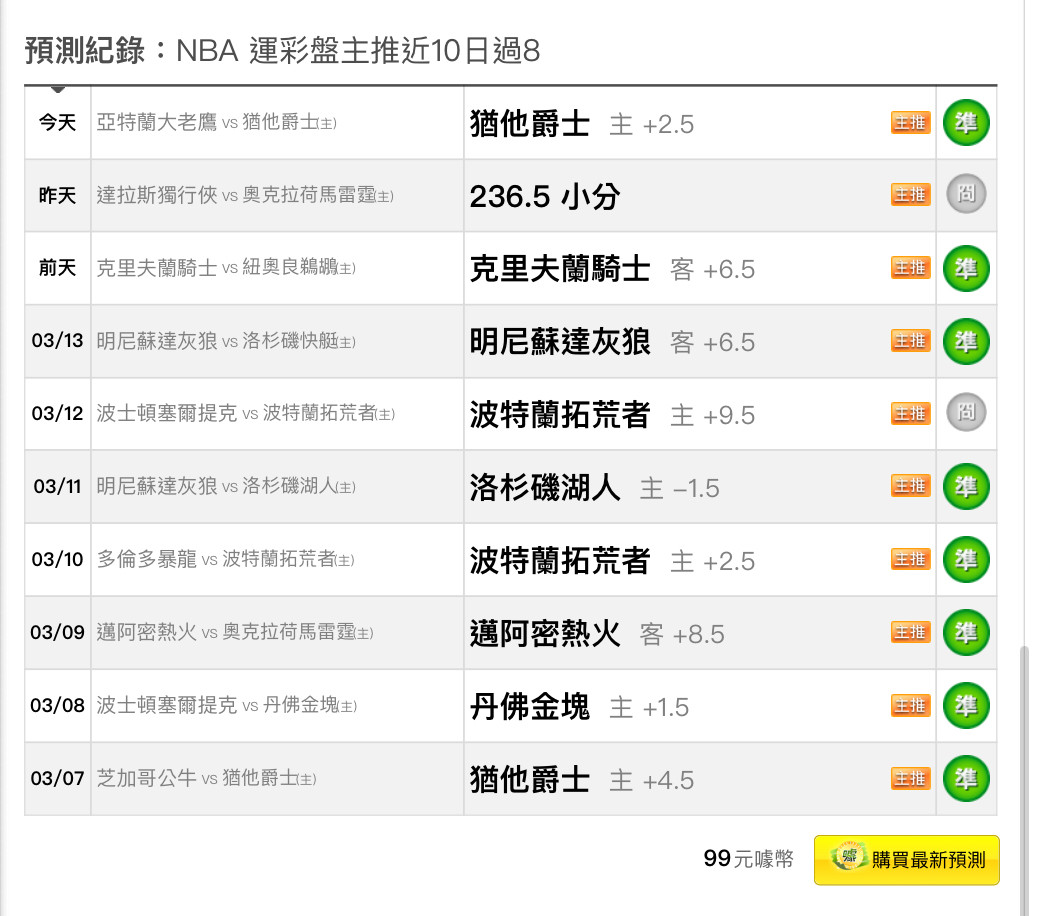The height and width of the screenshot is (916, 1038).
Task: Click the 99元噱幣 price label
Action: point(749,859)
